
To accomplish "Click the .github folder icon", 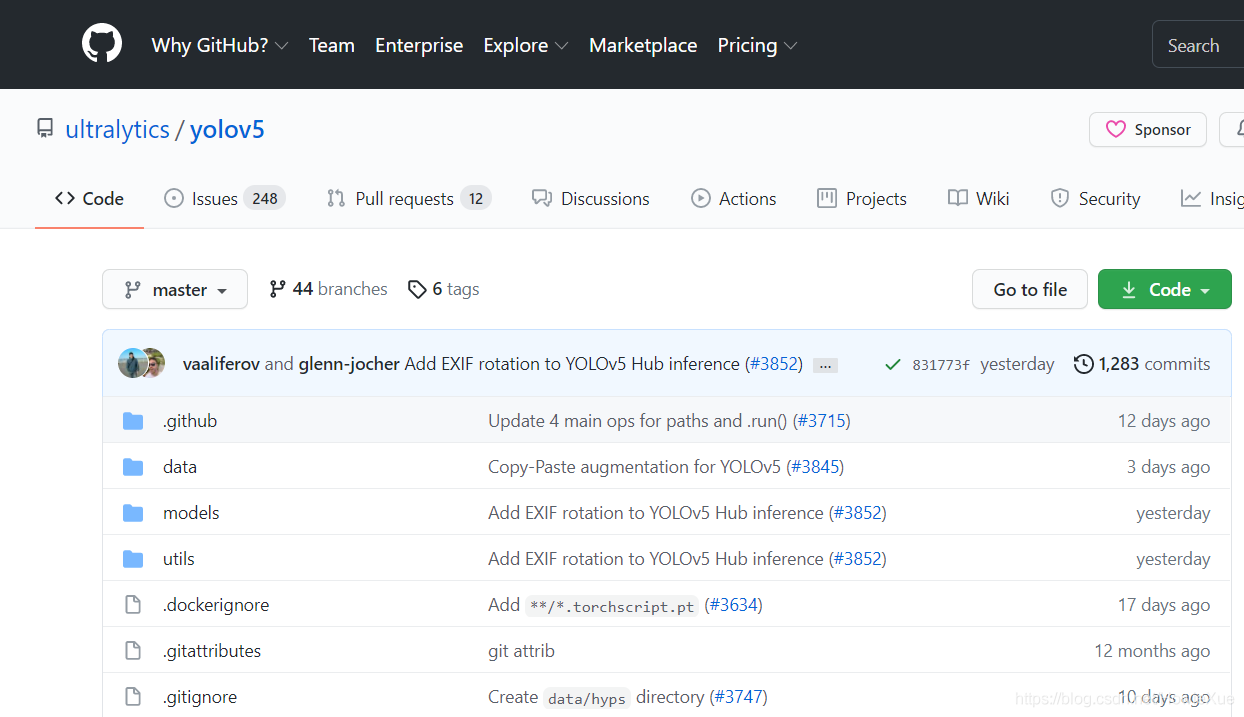I will [133, 421].
